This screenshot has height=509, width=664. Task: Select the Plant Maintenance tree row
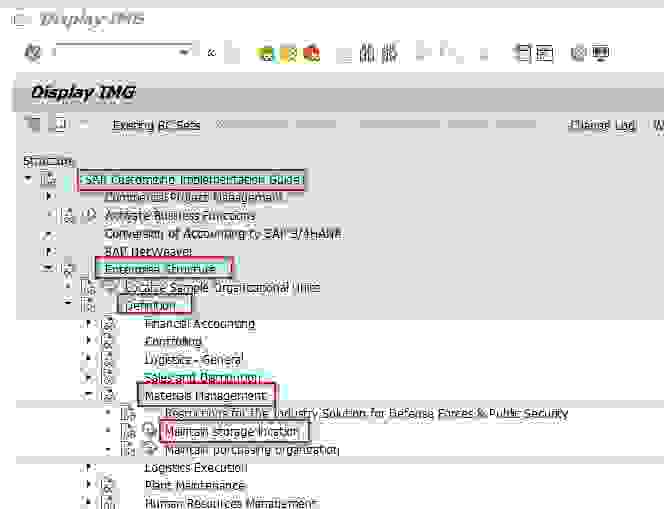click(195, 484)
